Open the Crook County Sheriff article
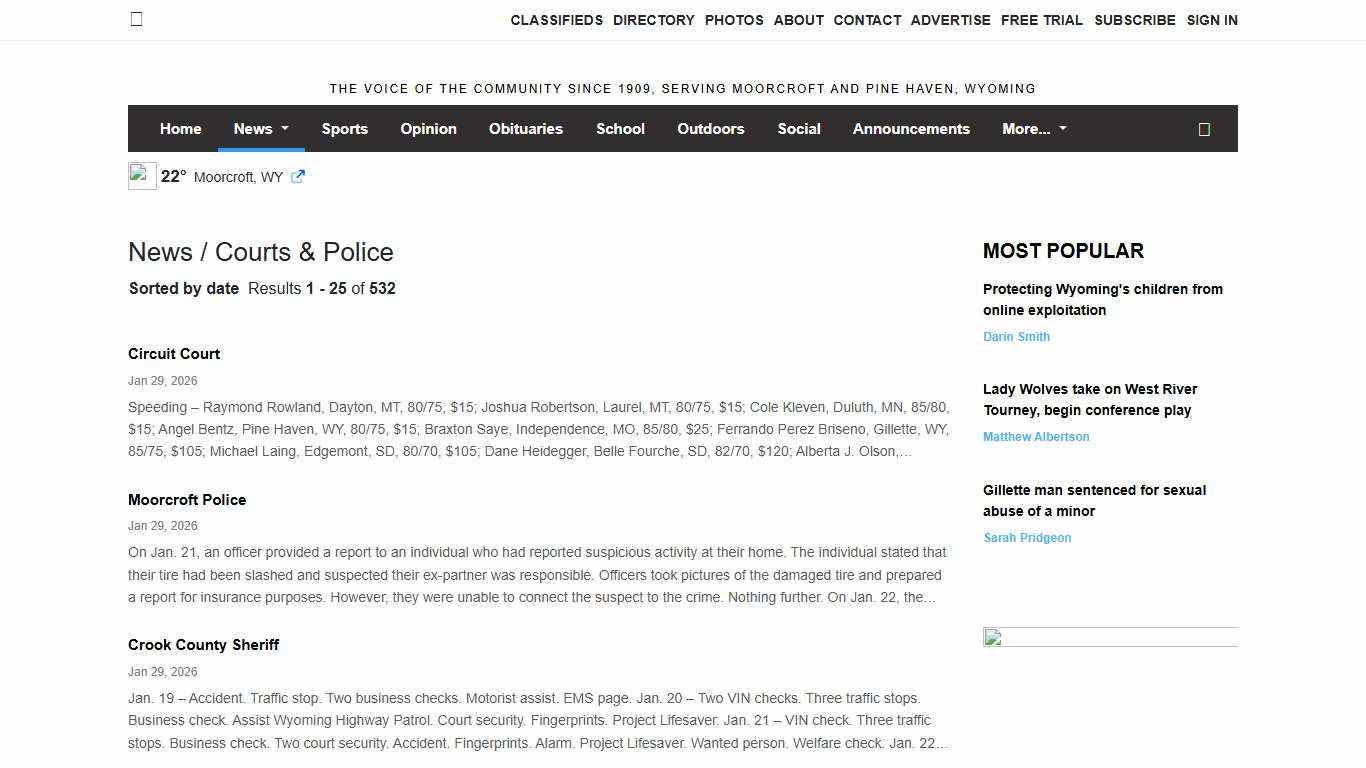This screenshot has height=768, width=1366. [203, 645]
